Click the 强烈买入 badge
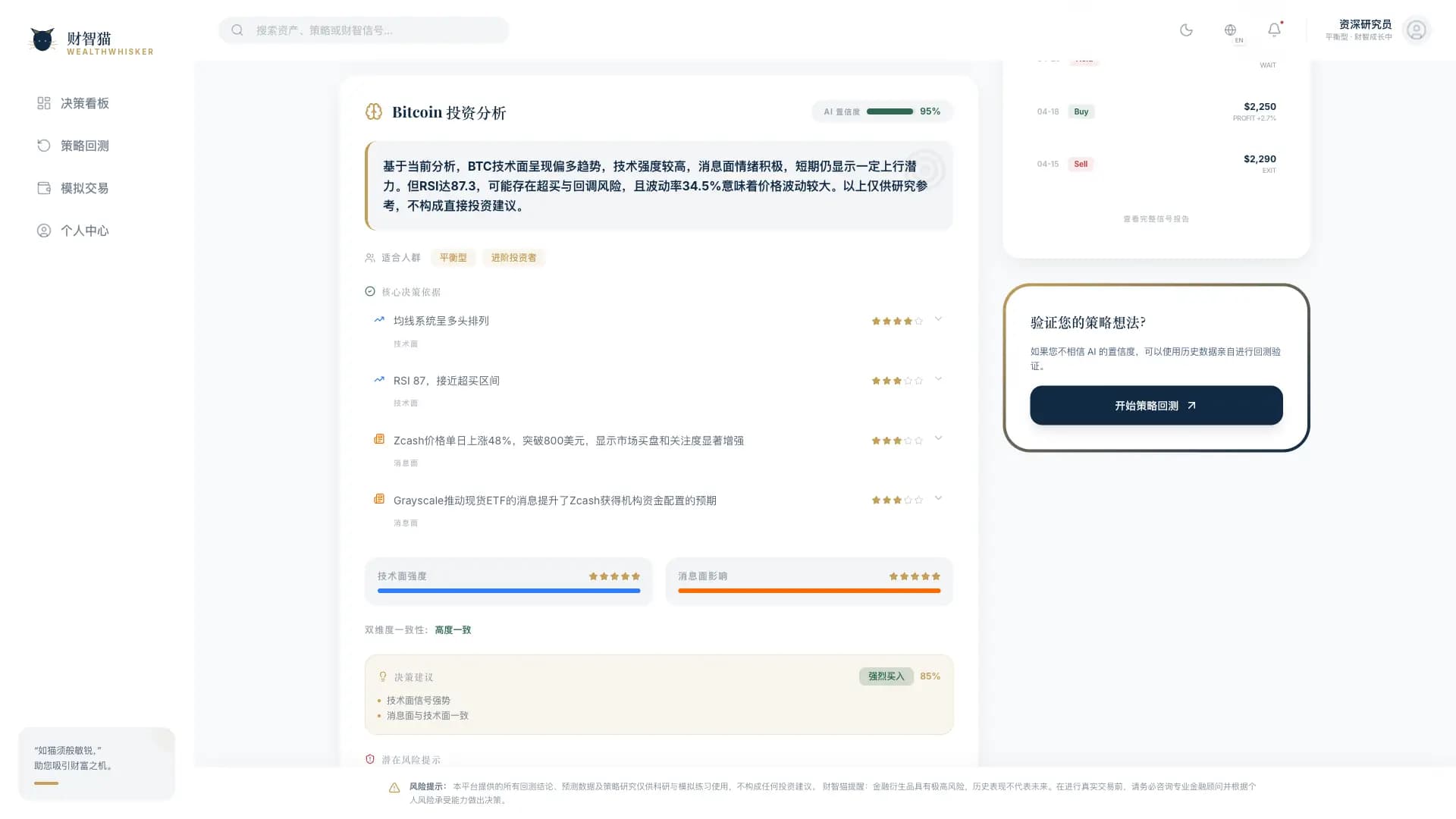 [886, 676]
